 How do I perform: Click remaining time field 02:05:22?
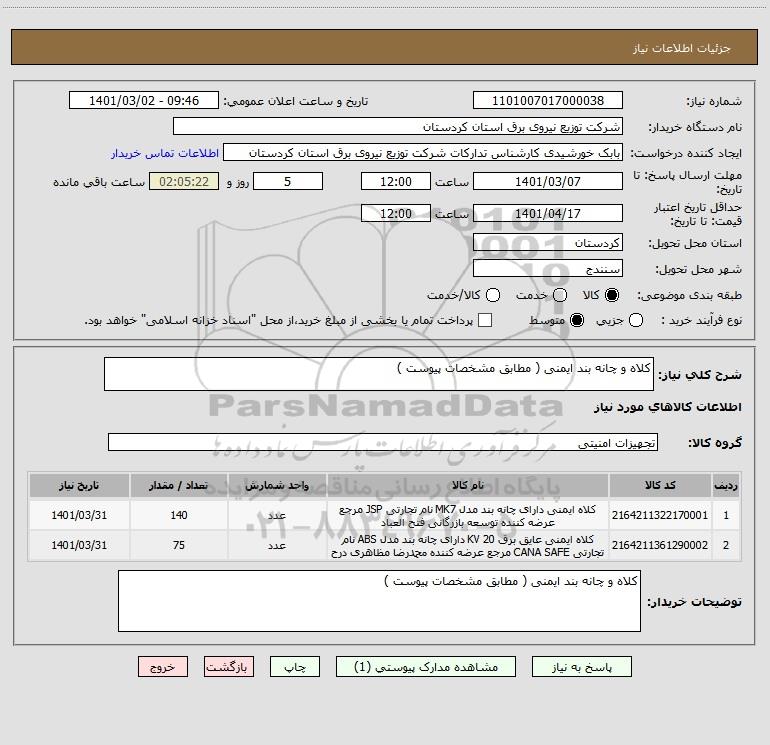(184, 181)
